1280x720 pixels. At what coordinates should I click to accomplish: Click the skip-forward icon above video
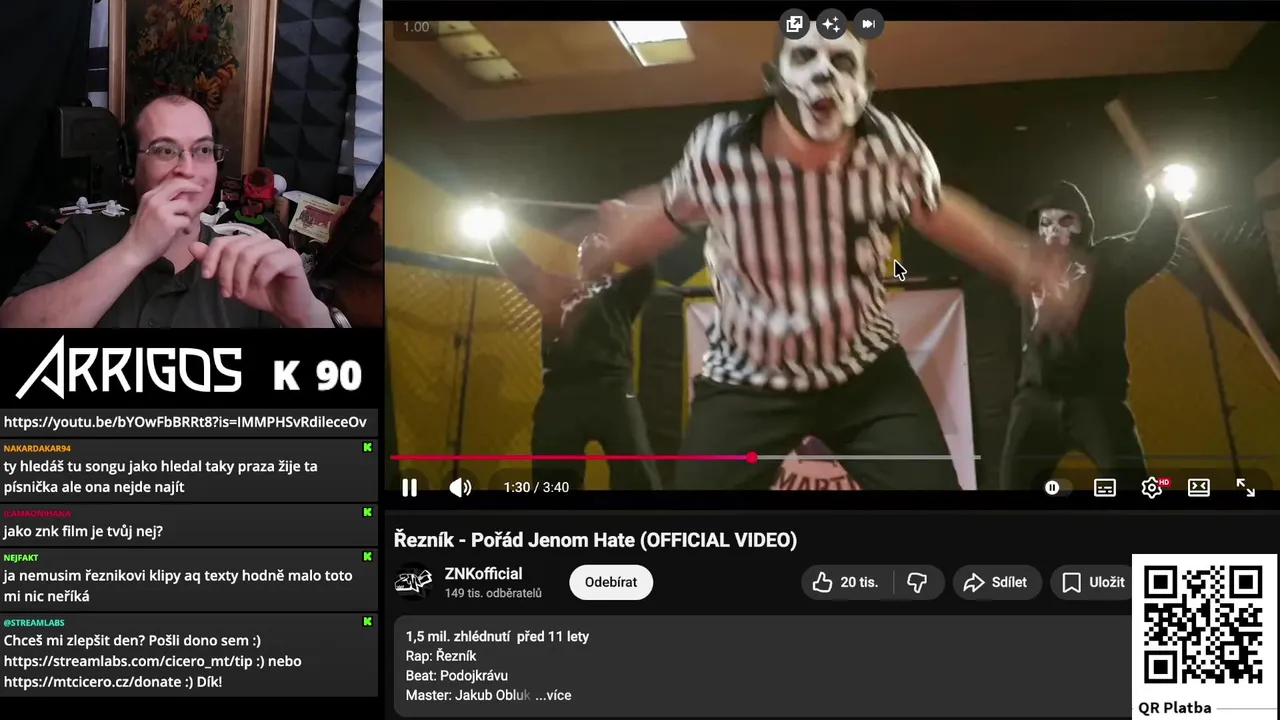pyautogui.click(x=868, y=24)
